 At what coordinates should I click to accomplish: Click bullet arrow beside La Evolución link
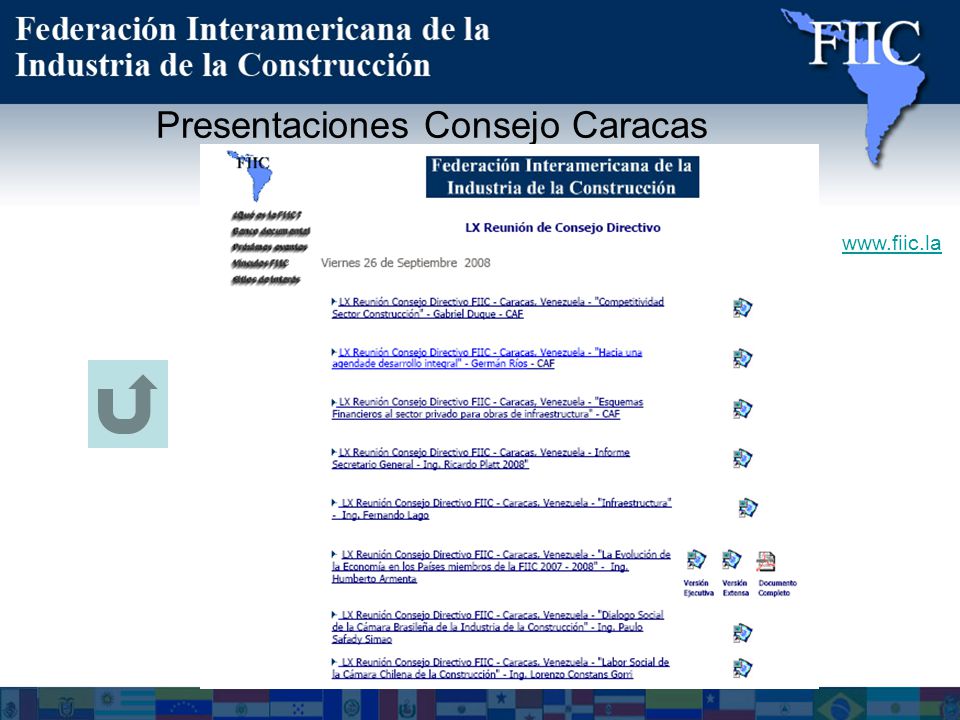coord(334,553)
